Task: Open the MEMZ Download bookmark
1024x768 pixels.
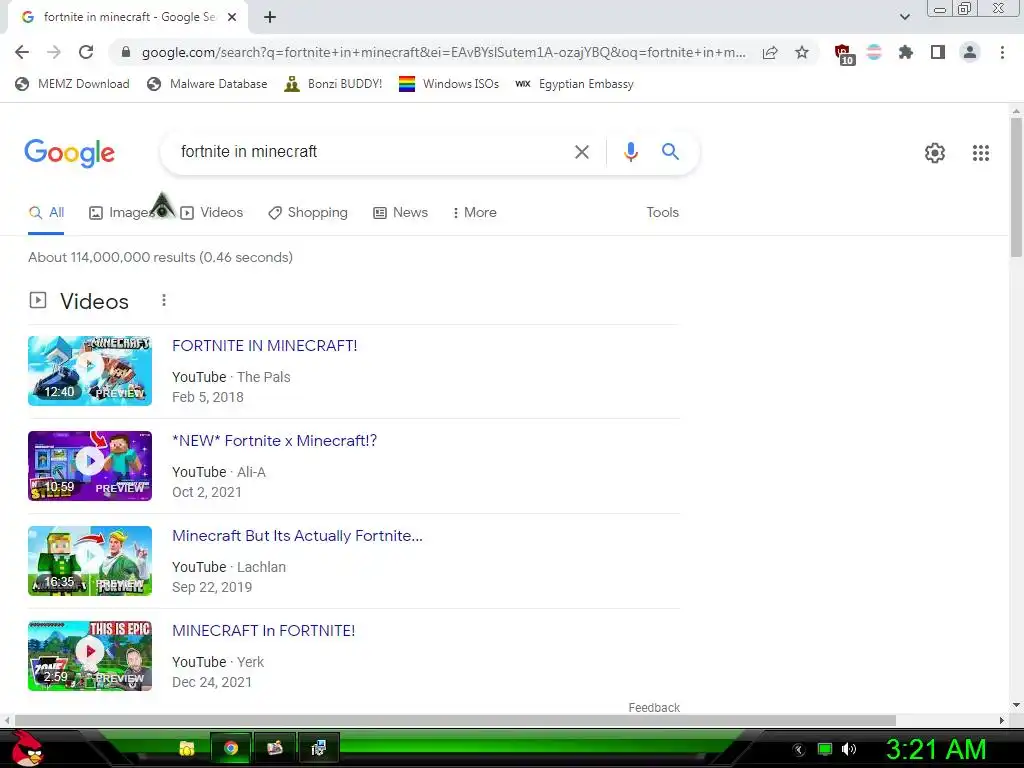Action: pyautogui.click(x=72, y=84)
